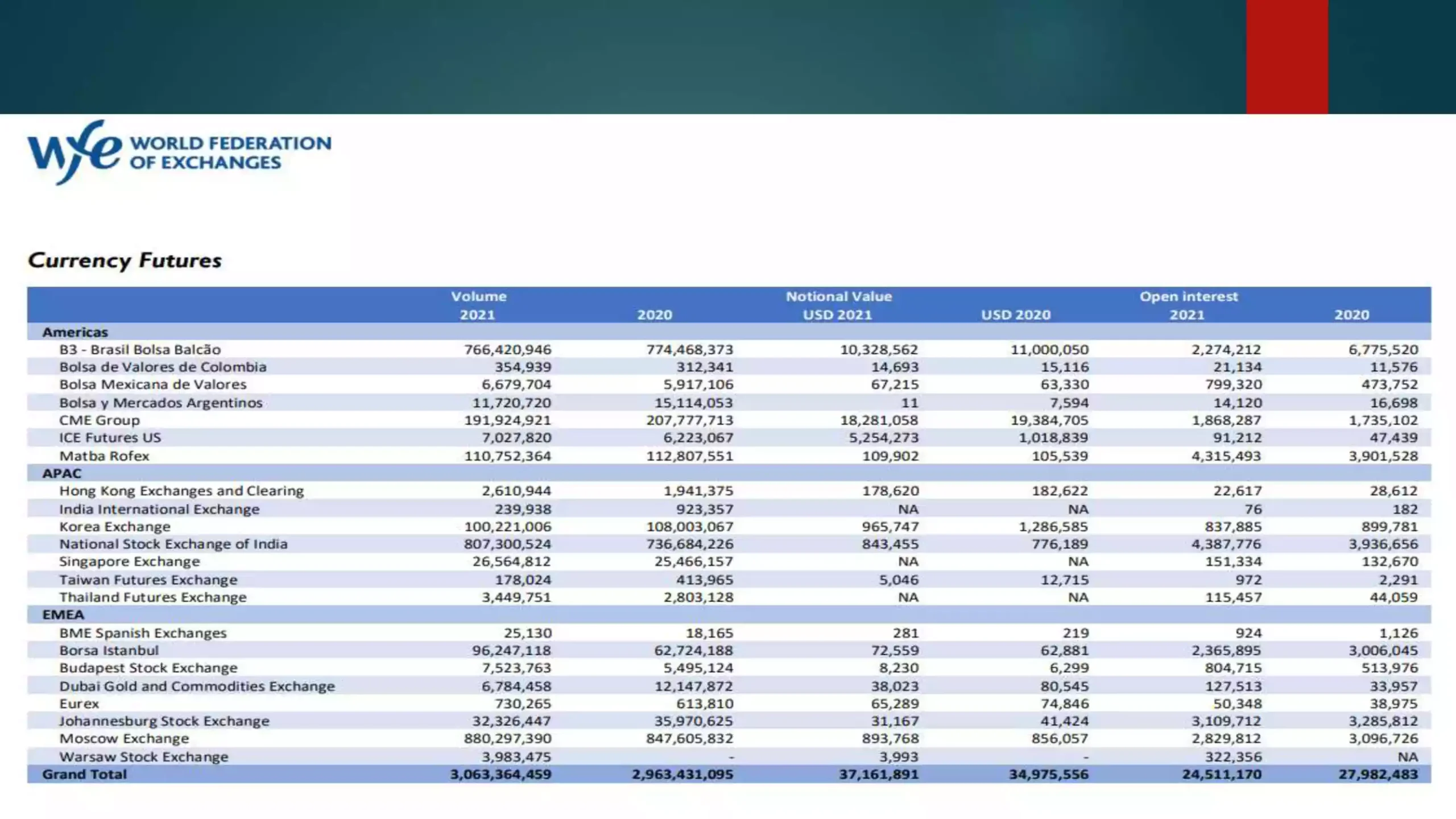Select volume value 774,468,373
The image size is (1456, 819).
point(689,350)
